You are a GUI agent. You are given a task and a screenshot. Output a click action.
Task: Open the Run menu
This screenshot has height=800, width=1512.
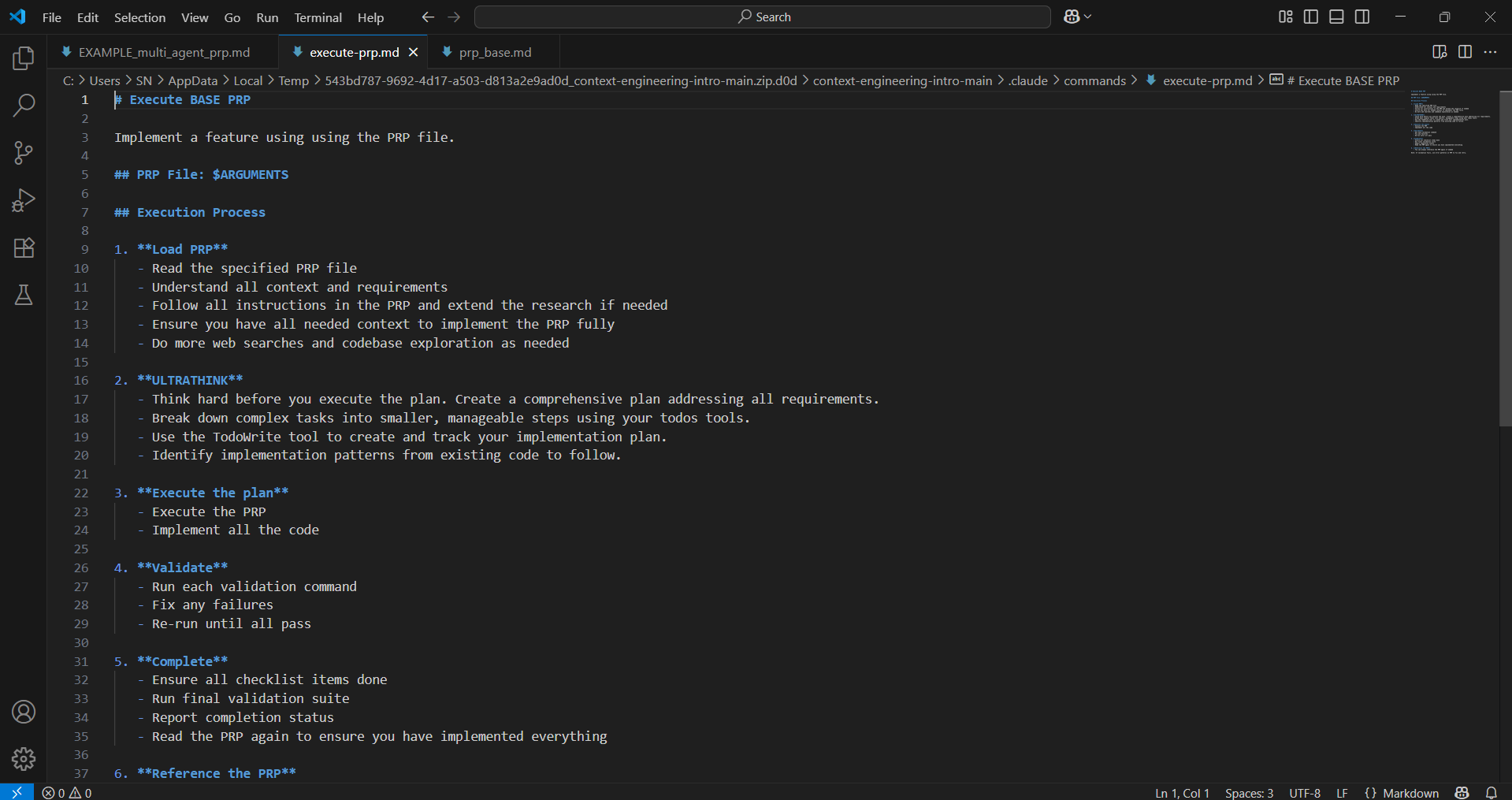(267, 17)
